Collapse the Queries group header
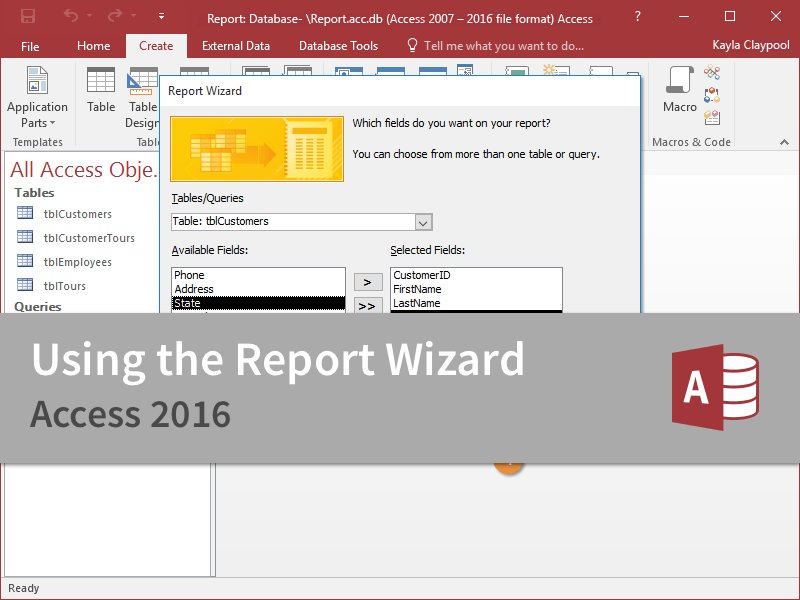800x600 pixels. pos(38,306)
